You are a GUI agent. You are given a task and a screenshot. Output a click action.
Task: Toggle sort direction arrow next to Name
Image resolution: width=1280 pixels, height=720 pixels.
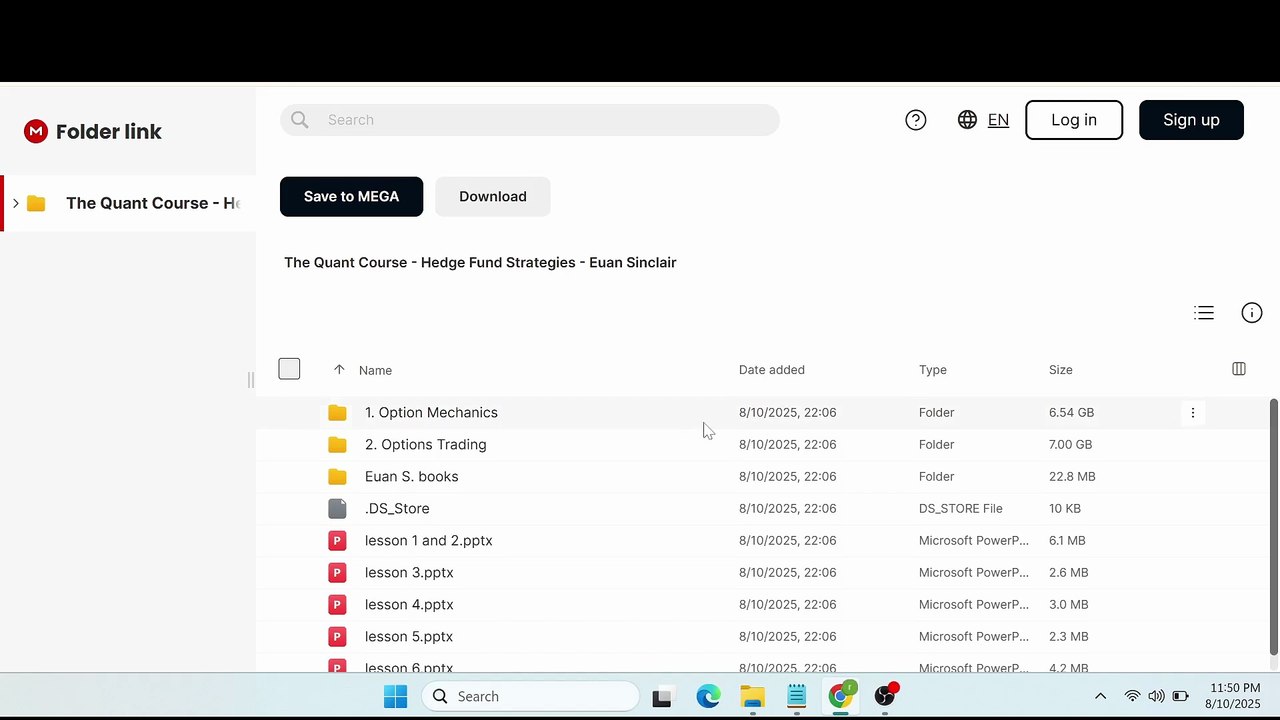coord(339,369)
